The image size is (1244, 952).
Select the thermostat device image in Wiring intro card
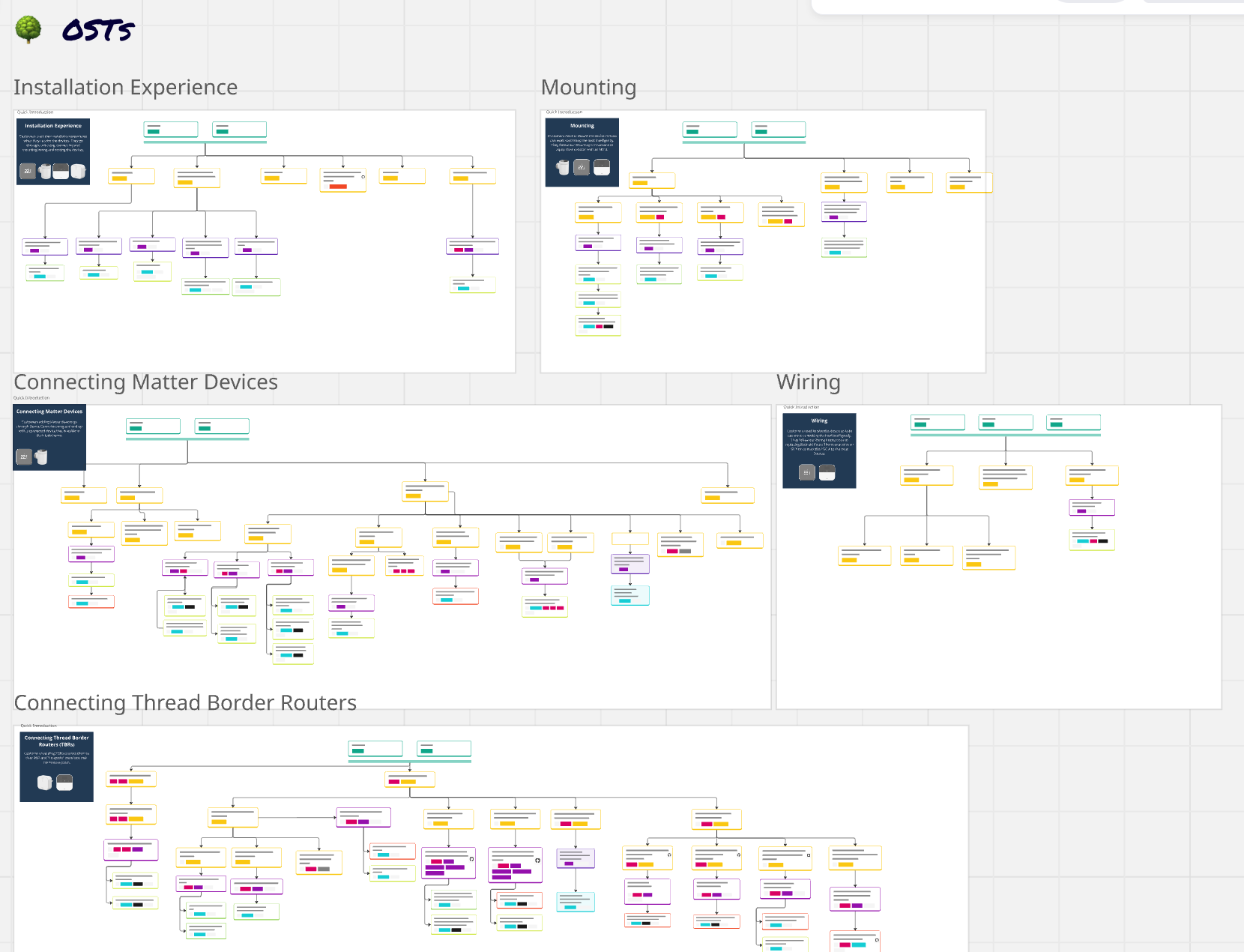click(x=806, y=472)
